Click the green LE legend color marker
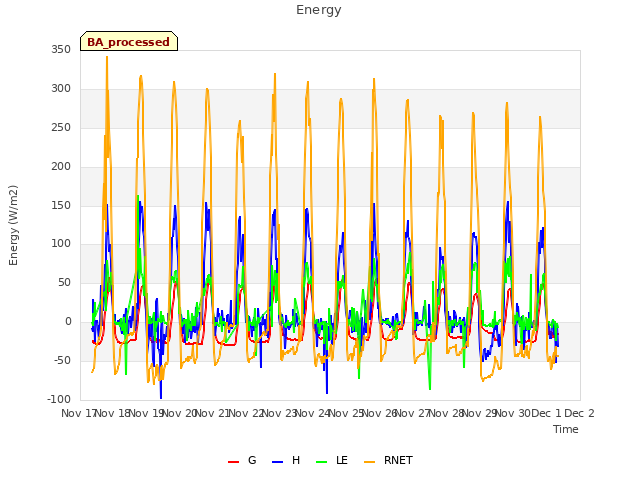The width and height of the screenshot is (640, 480). (322, 462)
